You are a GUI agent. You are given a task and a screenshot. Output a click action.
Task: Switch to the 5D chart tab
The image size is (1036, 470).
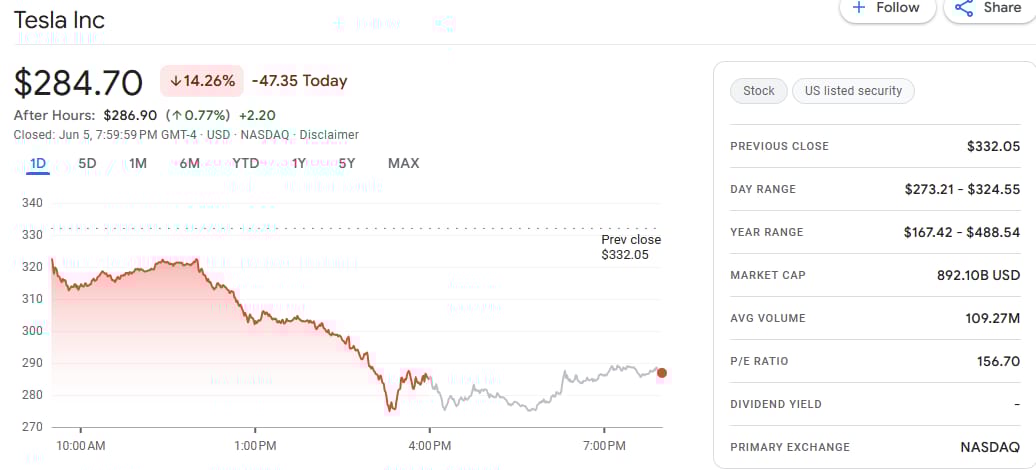(x=87, y=163)
